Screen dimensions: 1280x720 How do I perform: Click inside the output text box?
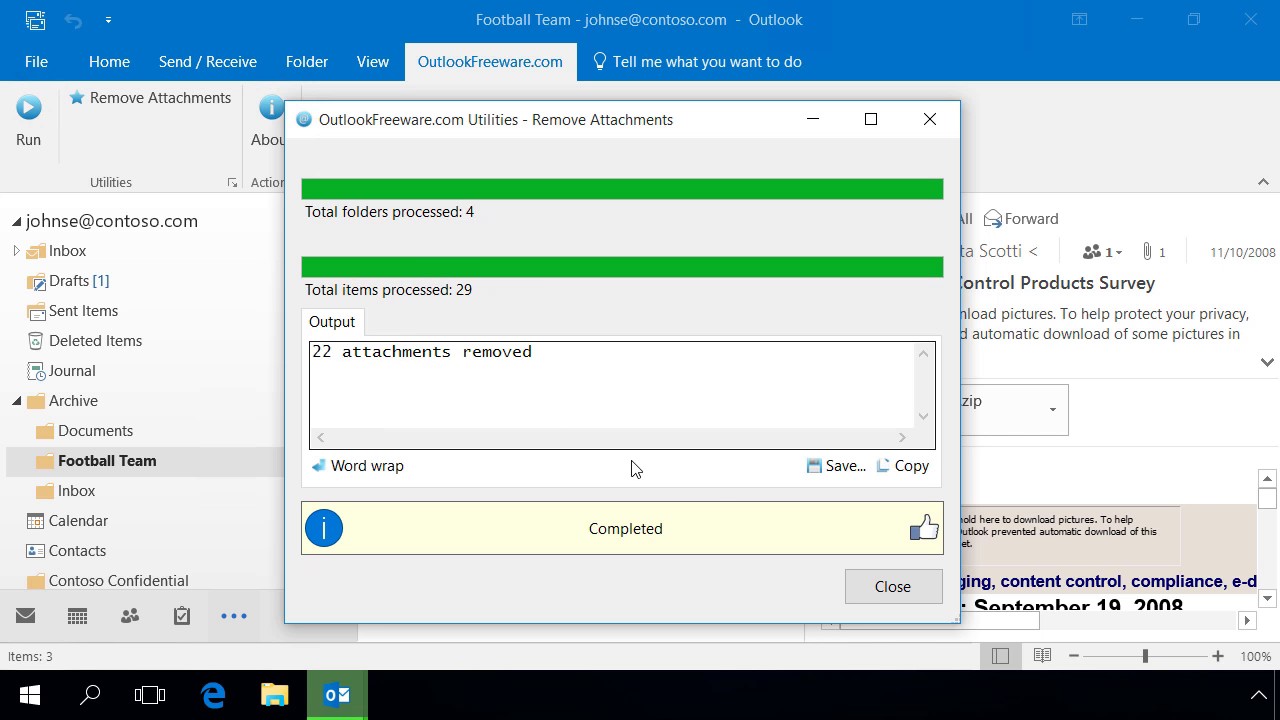click(x=612, y=384)
